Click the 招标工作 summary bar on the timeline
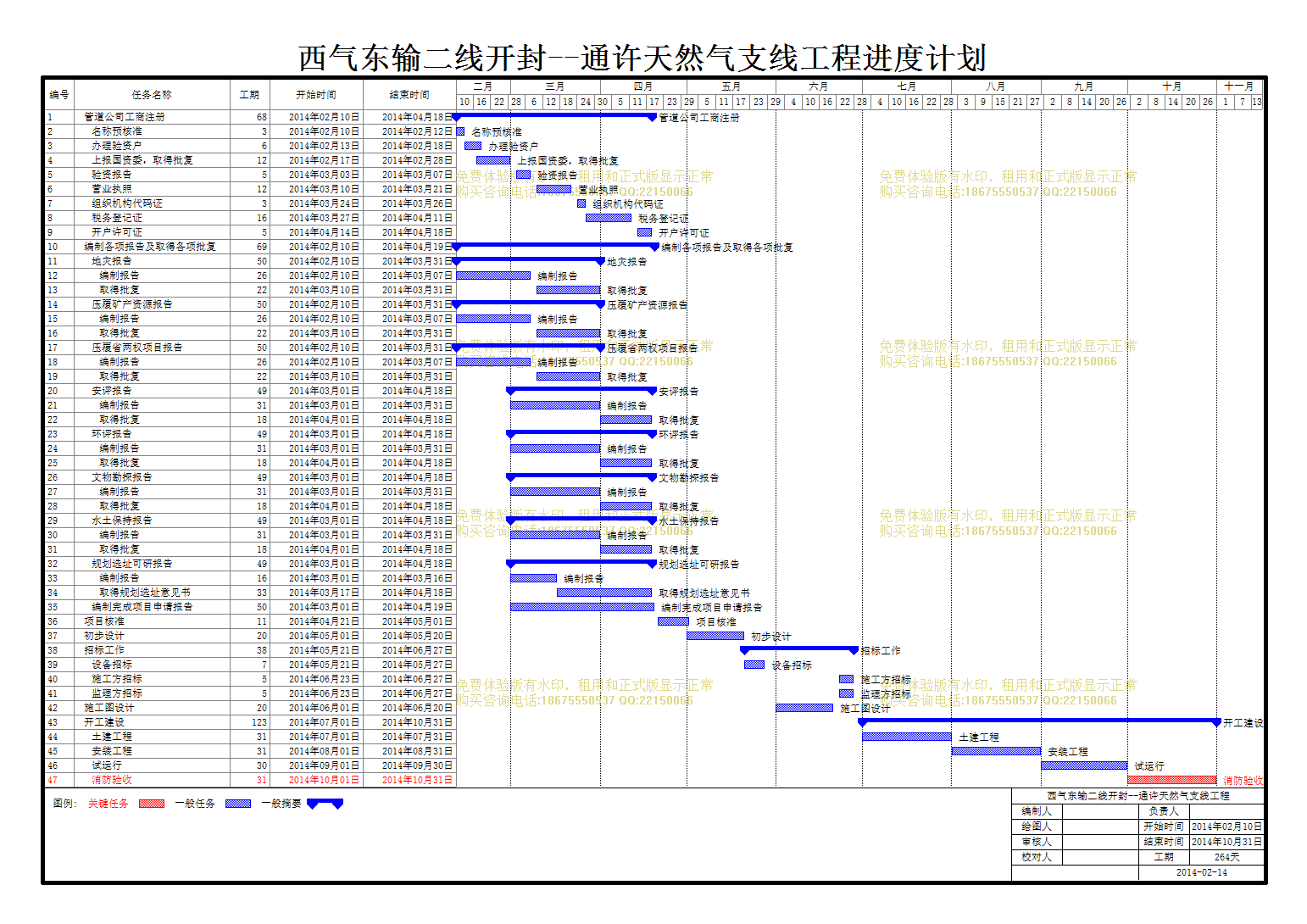Viewport: 1307px width, 924px height. [800, 649]
